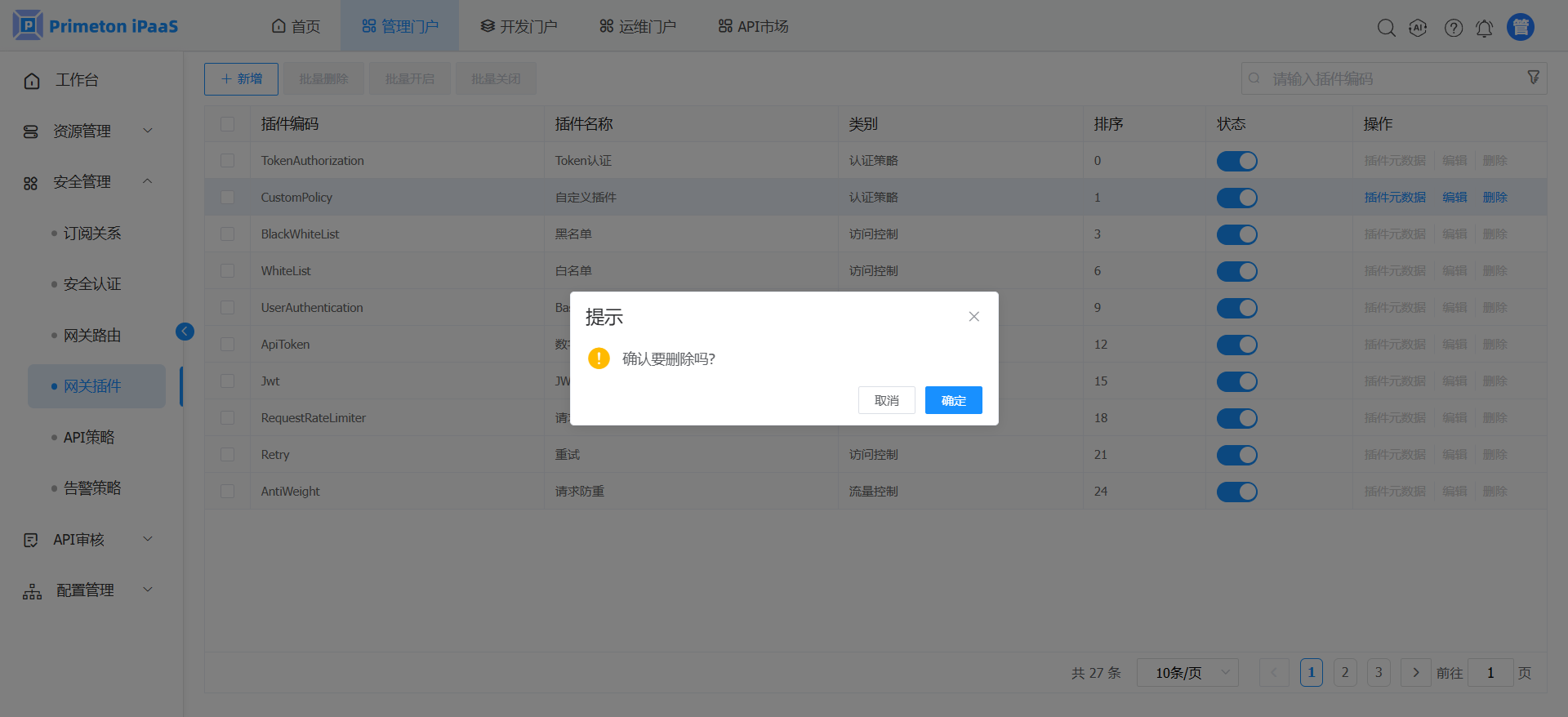This screenshot has height=717, width=1568.
Task: Open the filter icon beside search box
Action: (x=1533, y=77)
